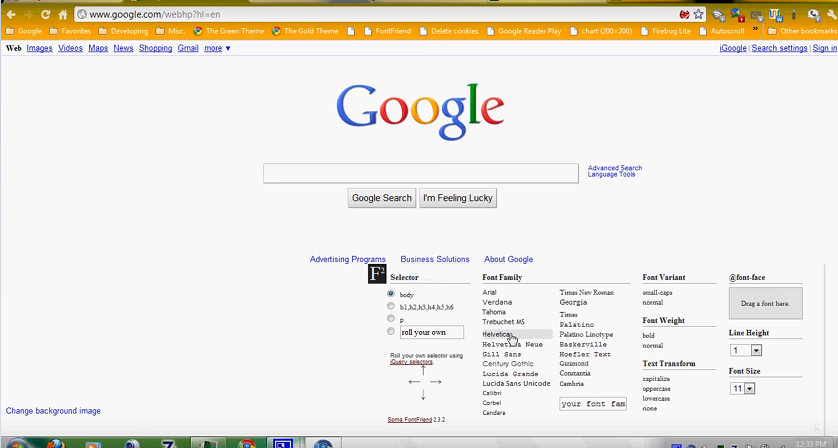Select the 'roll your own' radio button
The width and height of the screenshot is (838, 448).
391,331
